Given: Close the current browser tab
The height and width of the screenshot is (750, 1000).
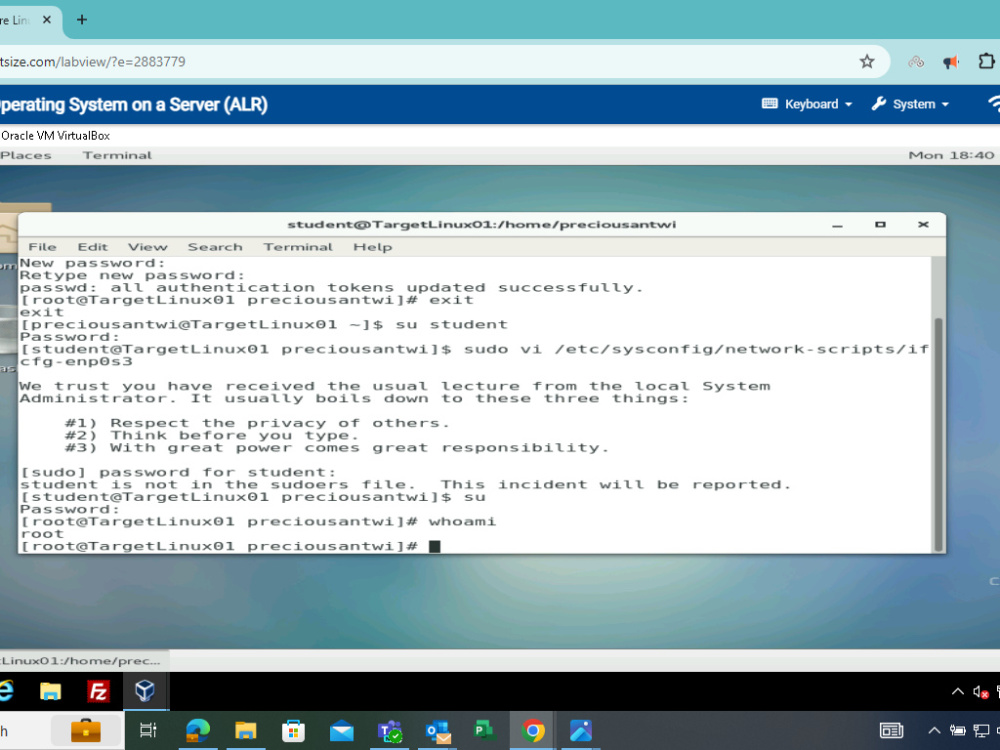Looking at the screenshot, I should 47,20.
